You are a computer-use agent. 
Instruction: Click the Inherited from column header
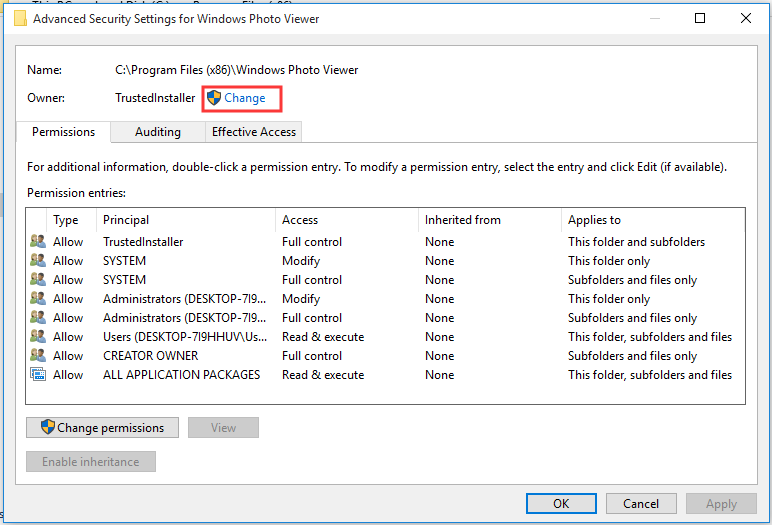462,220
